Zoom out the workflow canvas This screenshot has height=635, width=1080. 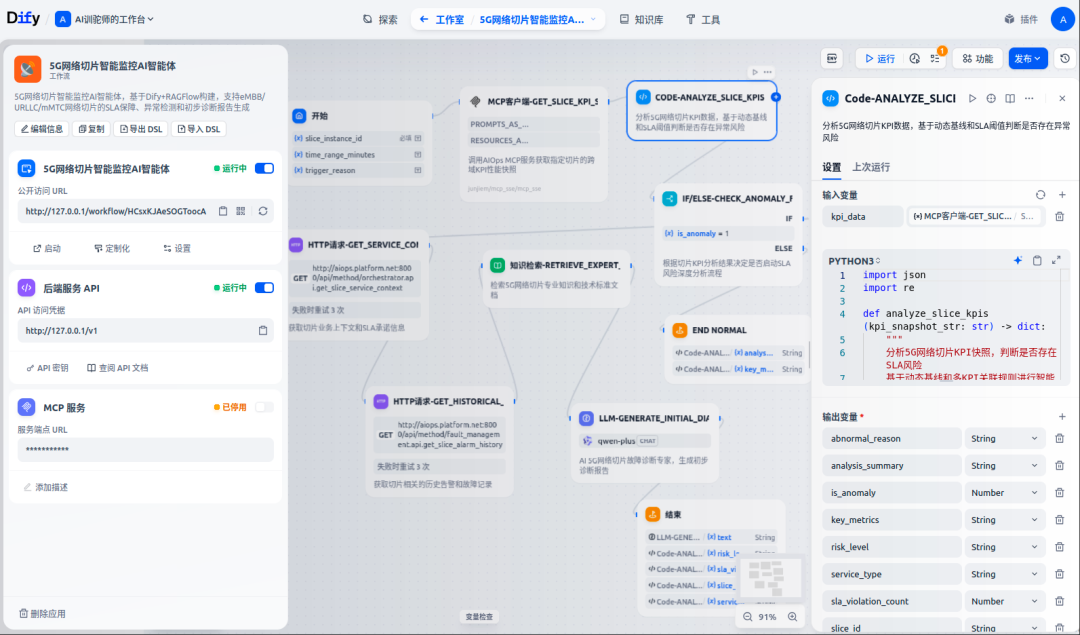tap(747, 617)
